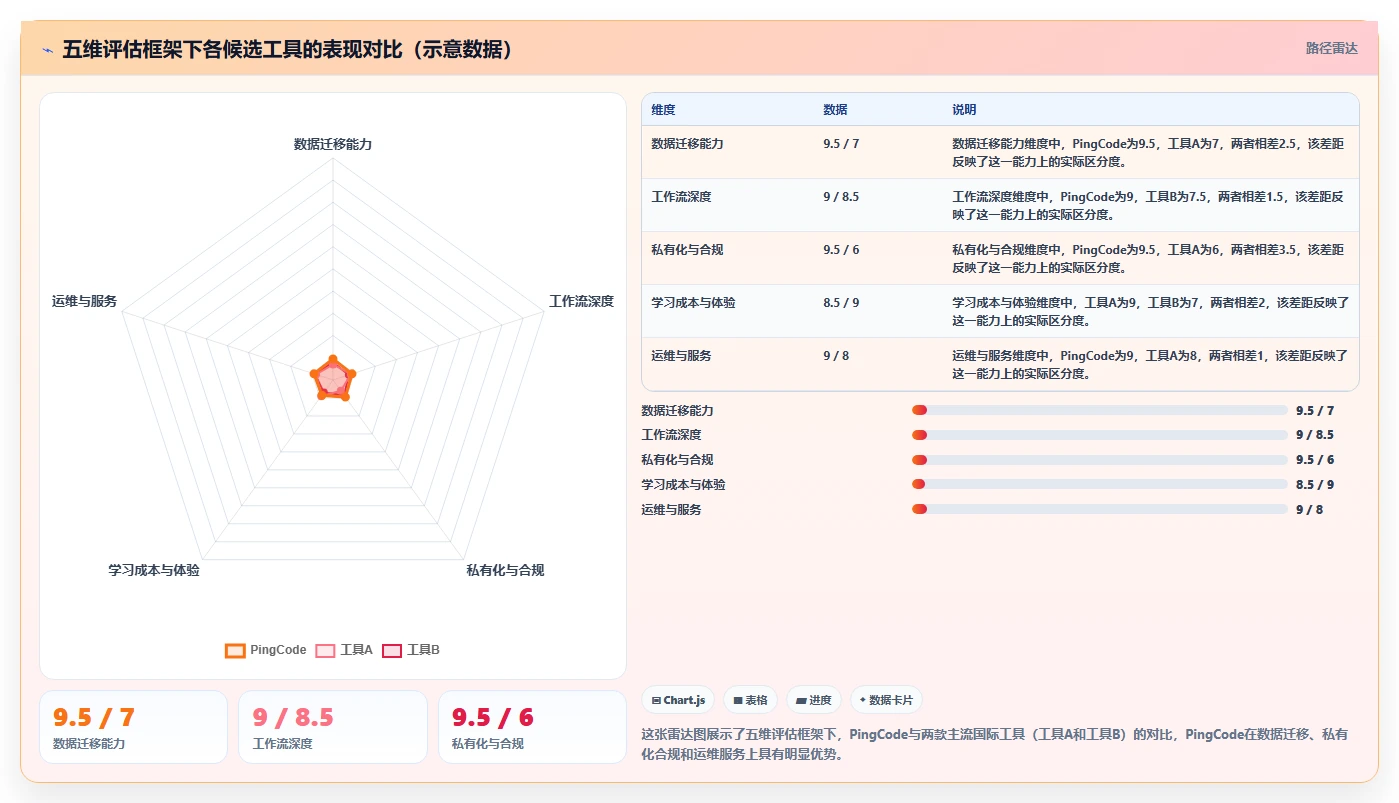Click the table value 8.5 / 9
This screenshot has height=803, width=1399.
(x=841, y=303)
